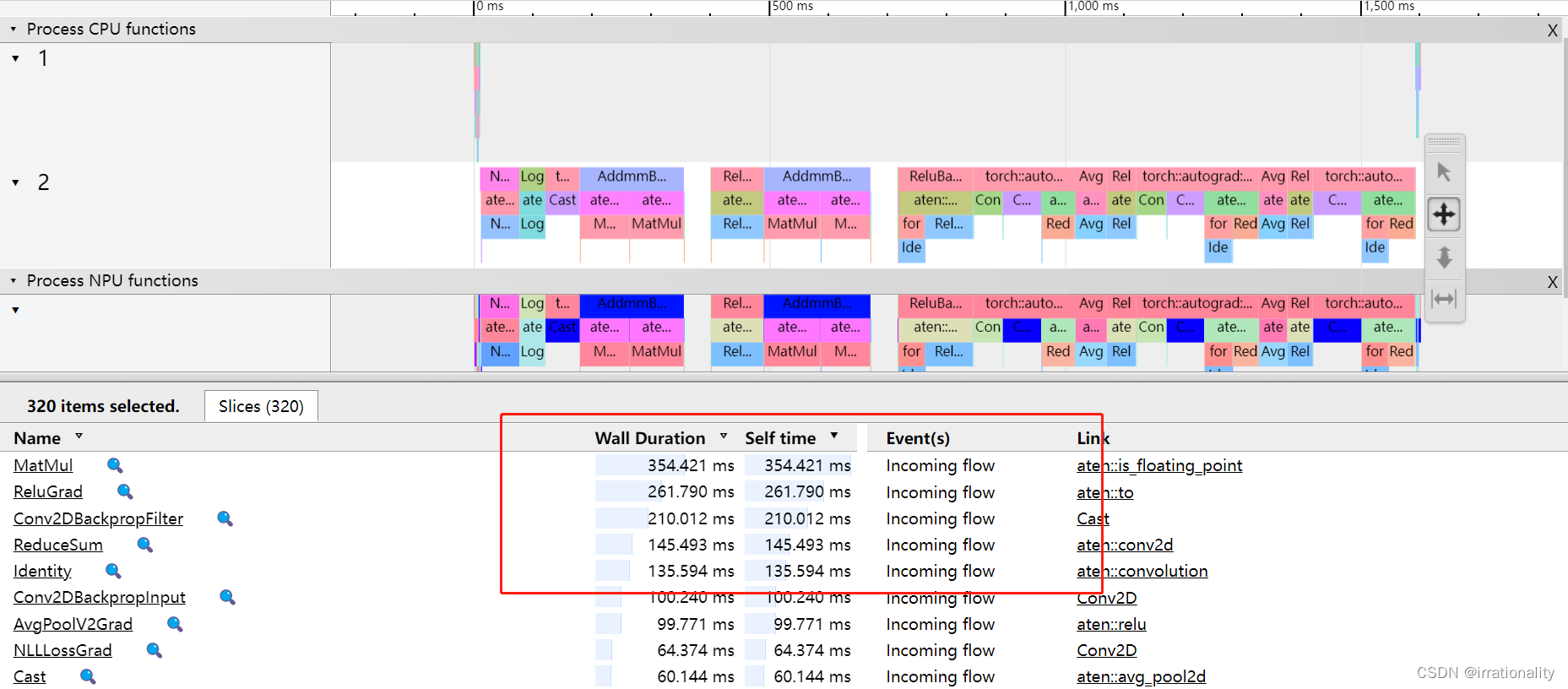Open Self time column dropdown
This screenshot has width=1568, height=689.
tap(834, 437)
